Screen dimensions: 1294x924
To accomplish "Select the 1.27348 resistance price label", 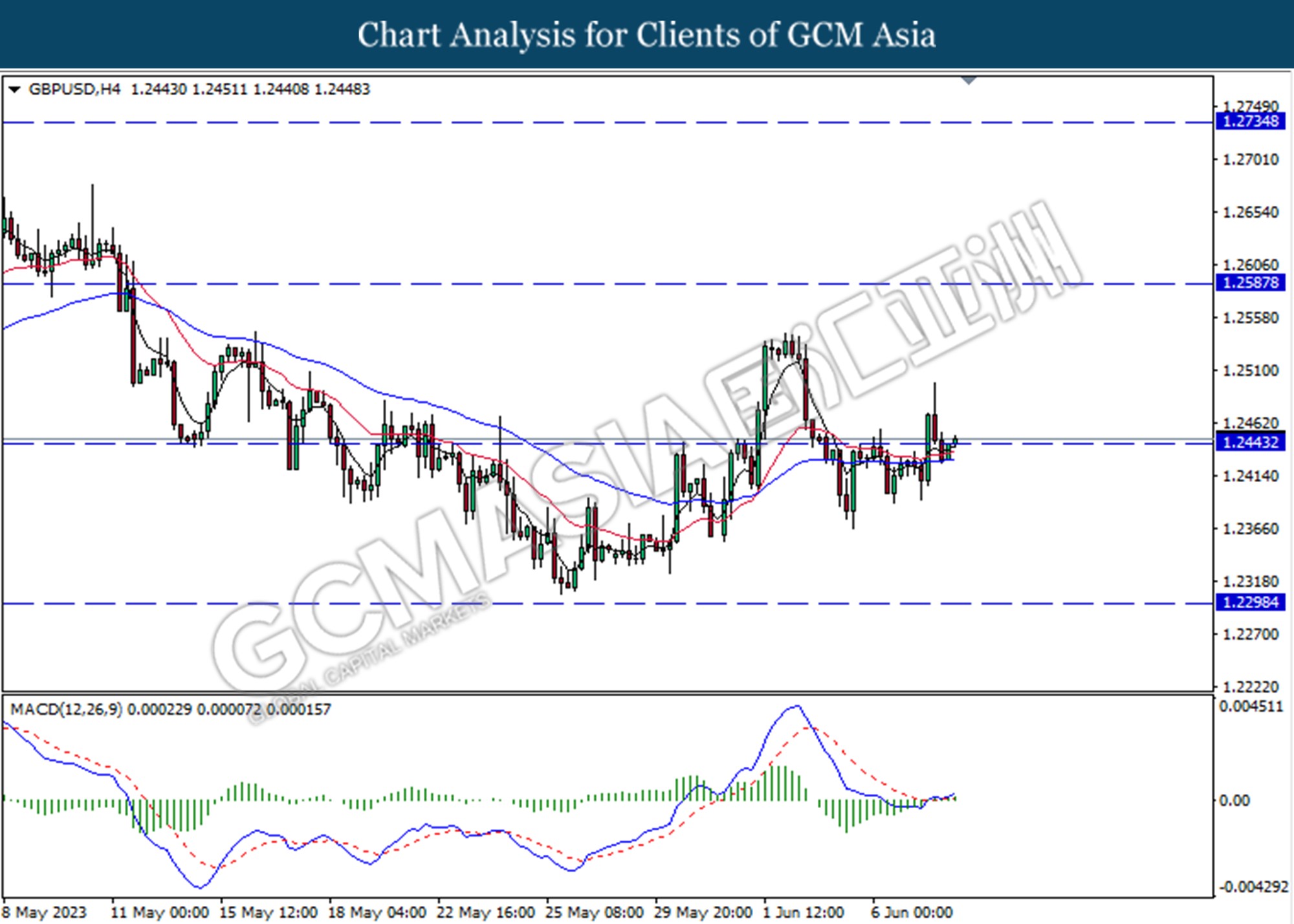I will coord(1250,121).
